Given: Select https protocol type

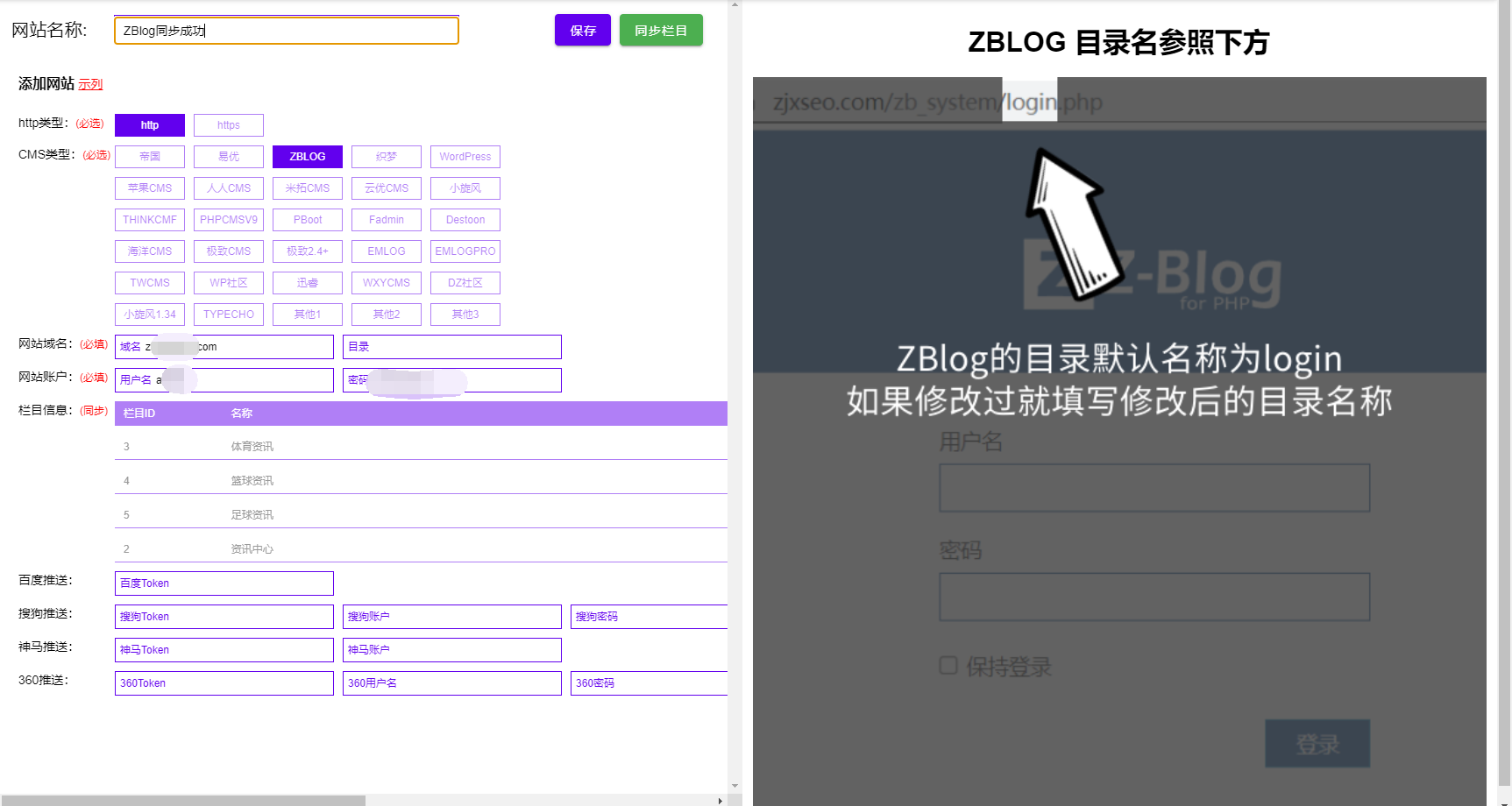Looking at the screenshot, I should [x=229, y=125].
